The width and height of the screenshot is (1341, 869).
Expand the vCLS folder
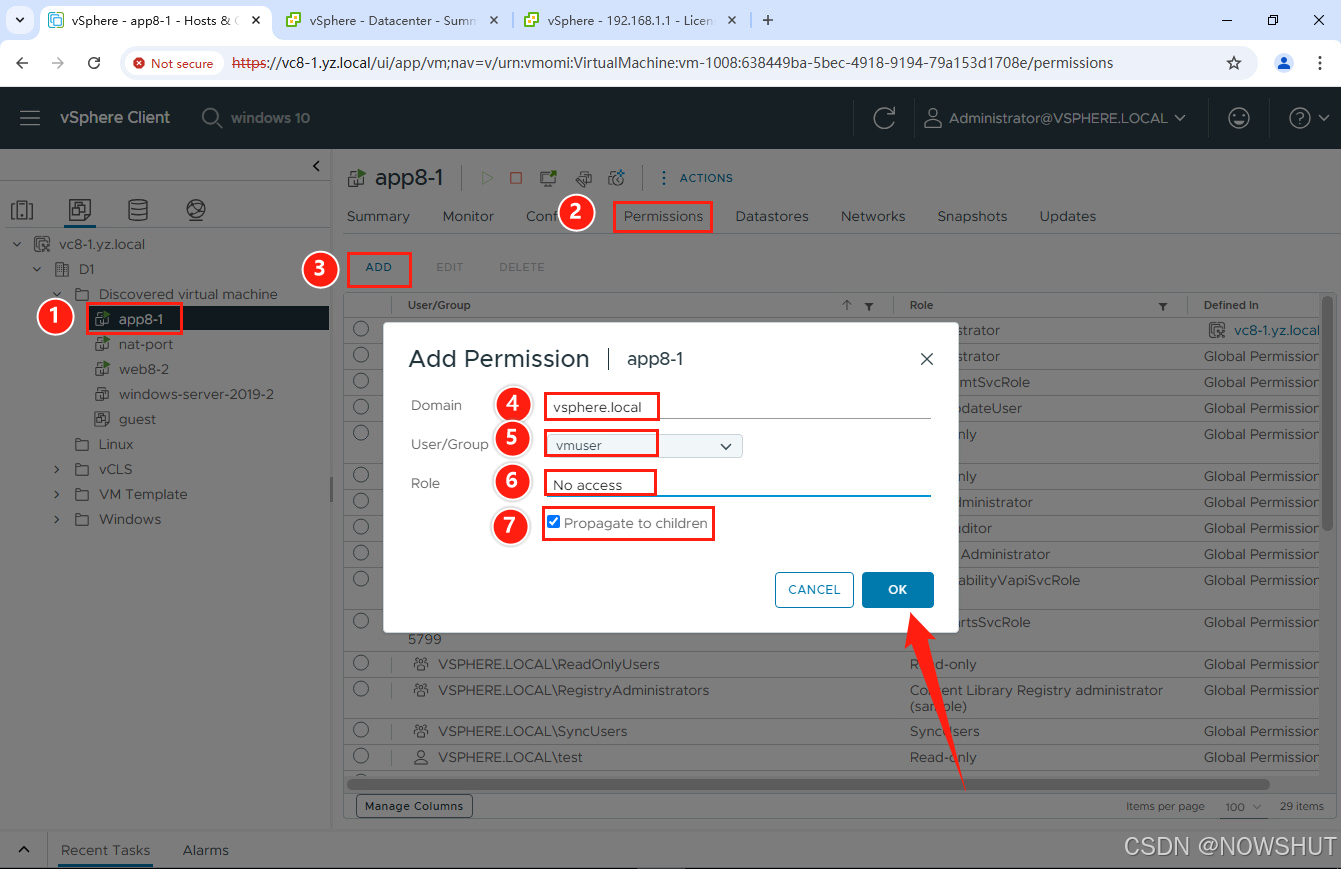tap(57, 469)
